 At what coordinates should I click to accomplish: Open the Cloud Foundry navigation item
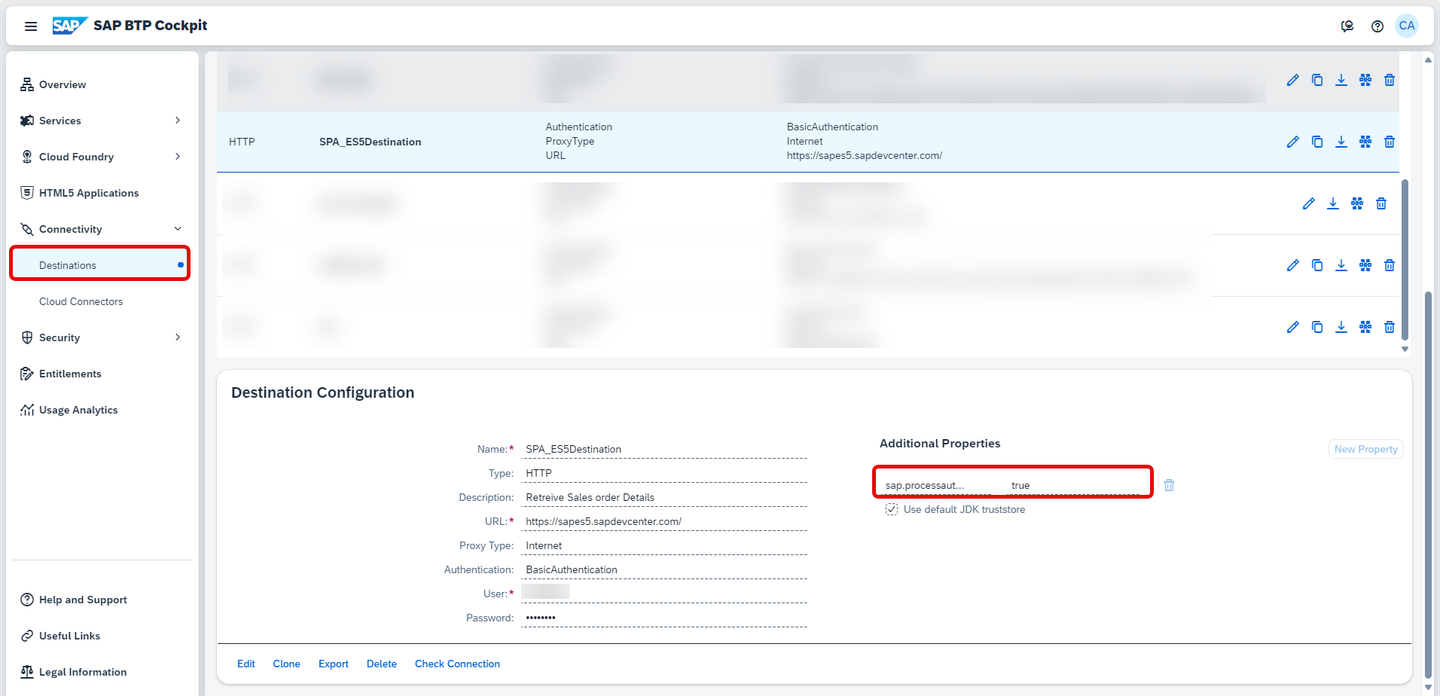[100, 157]
